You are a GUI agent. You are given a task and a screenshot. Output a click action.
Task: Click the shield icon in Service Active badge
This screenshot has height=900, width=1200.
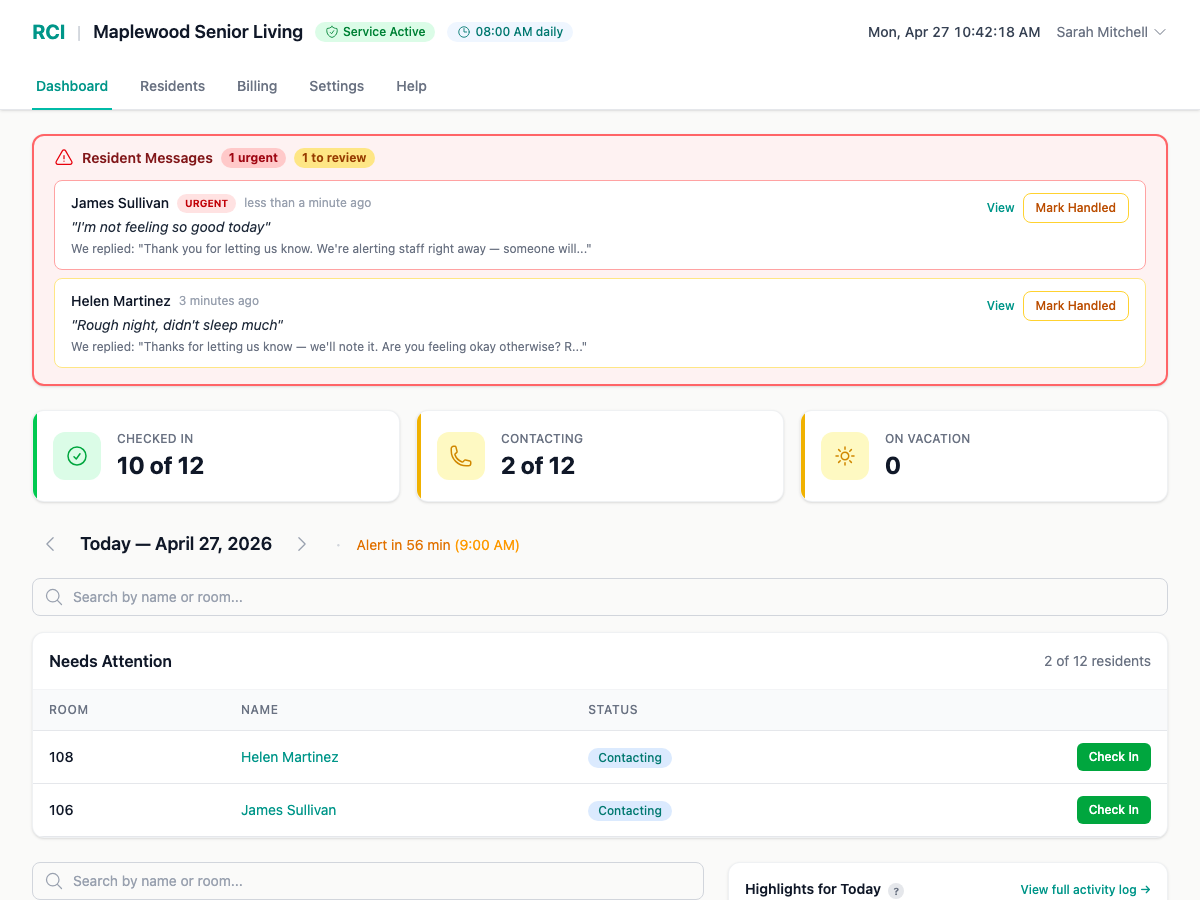pyautogui.click(x=332, y=32)
